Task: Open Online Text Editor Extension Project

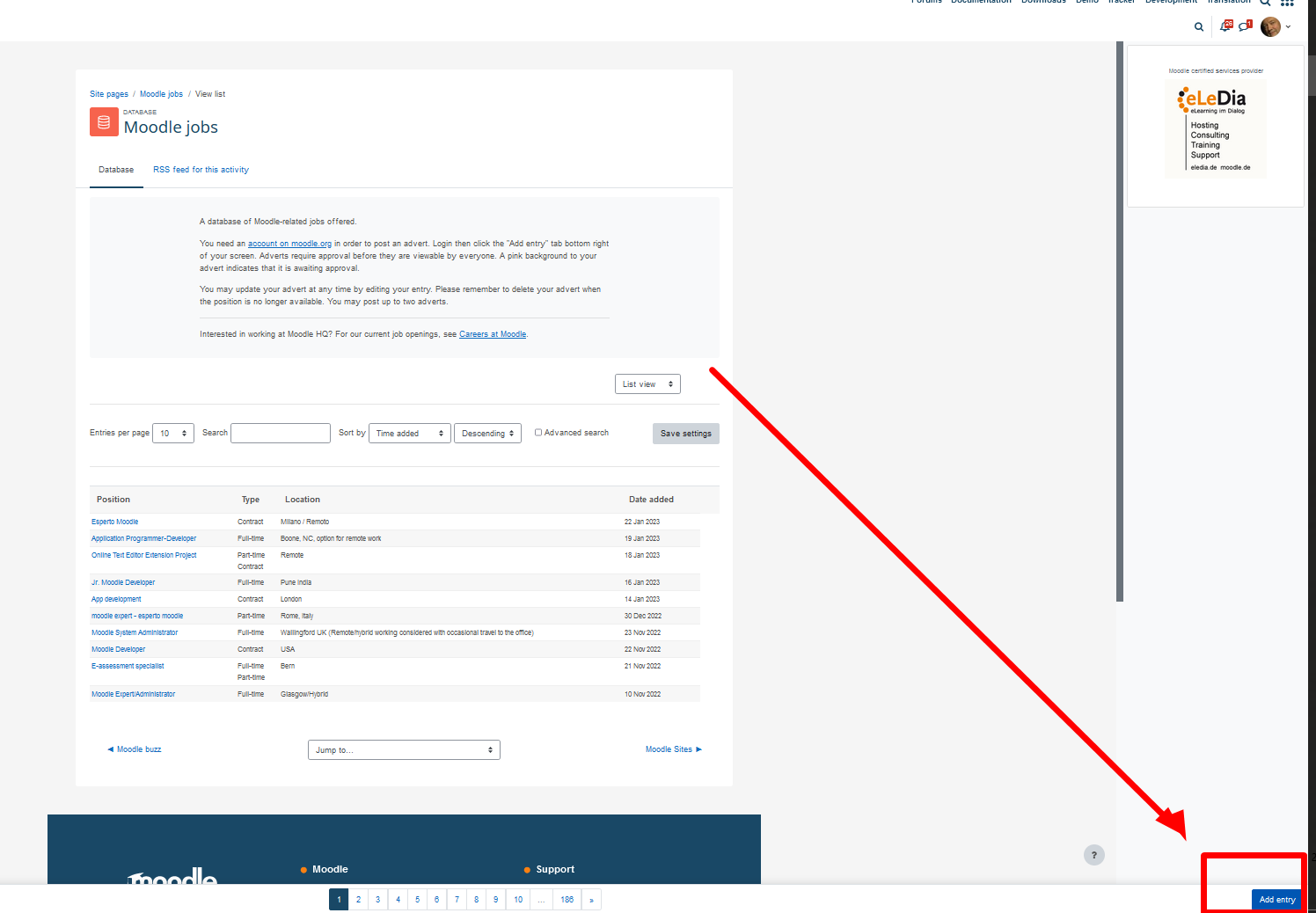Action: [x=144, y=555]
